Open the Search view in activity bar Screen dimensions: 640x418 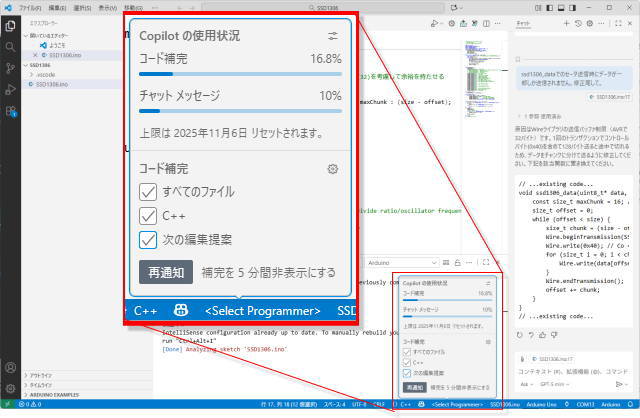pyautogui.click(x=11, y=47)
